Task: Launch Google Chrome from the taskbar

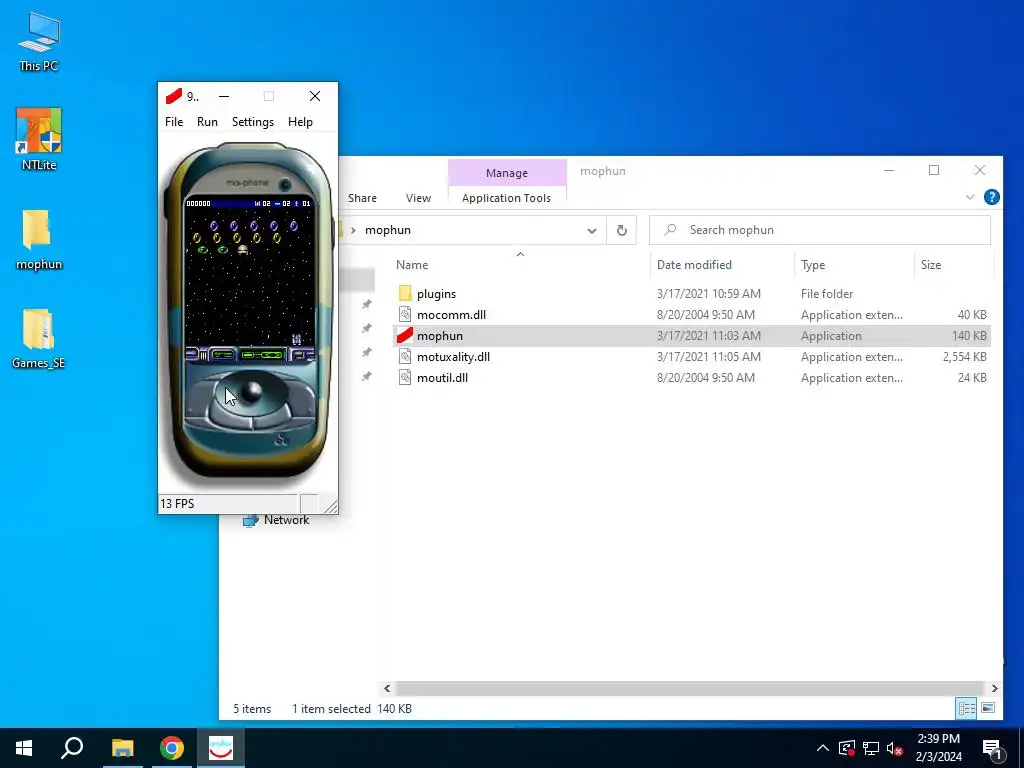Action: coord(172,748)
